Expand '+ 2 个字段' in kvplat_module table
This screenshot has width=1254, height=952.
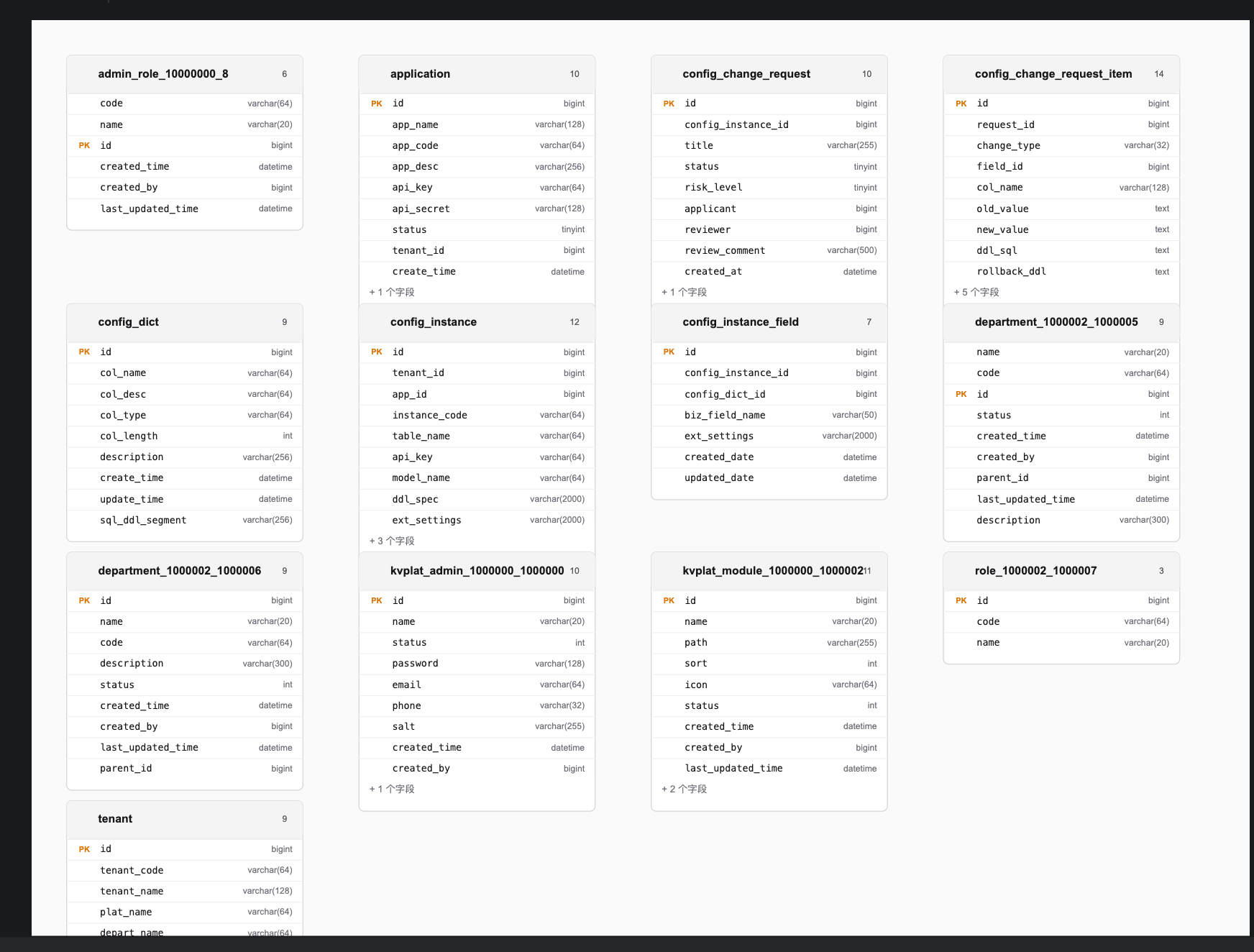coord(684,789)
